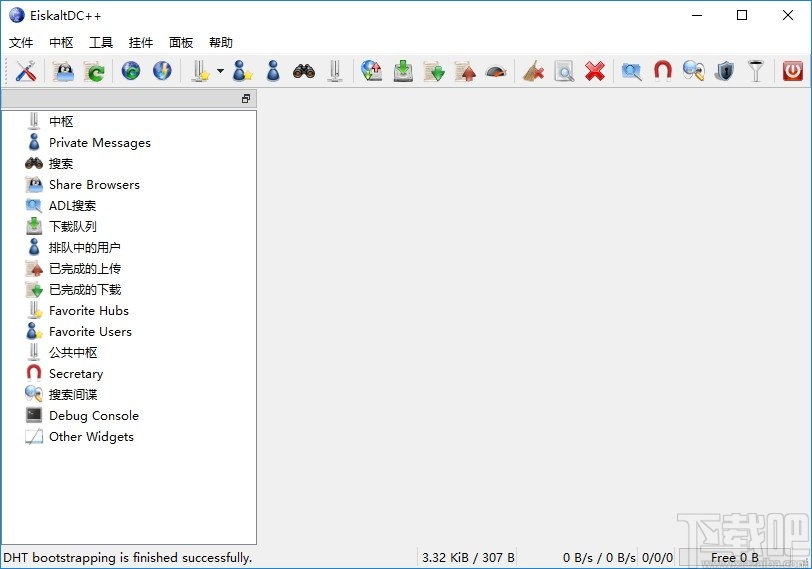
Task: Click the 3.32 KiB / 307 B status
Action: (468, 558)
